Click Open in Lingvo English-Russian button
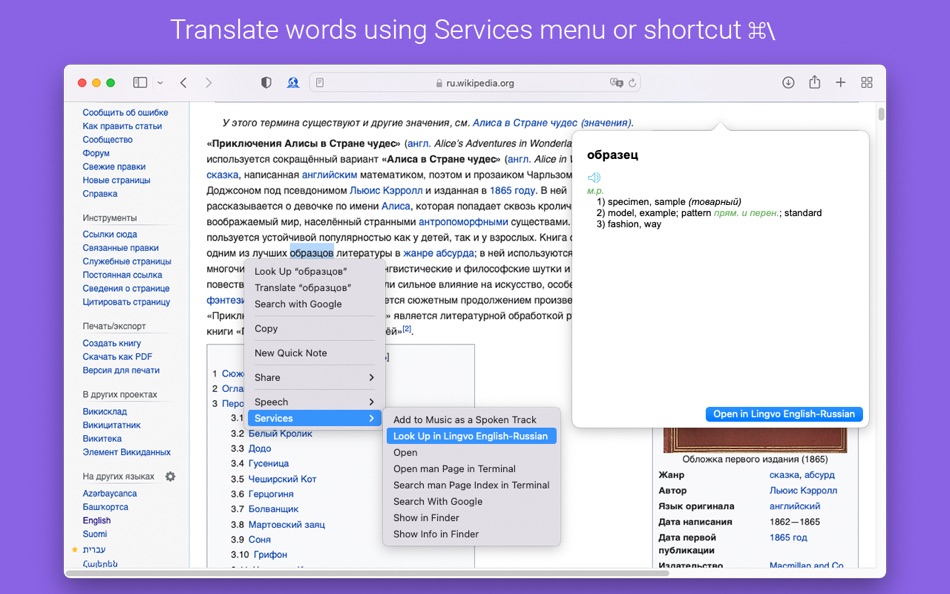This screenshot has height=594, width=950. [x=784, y=414]
